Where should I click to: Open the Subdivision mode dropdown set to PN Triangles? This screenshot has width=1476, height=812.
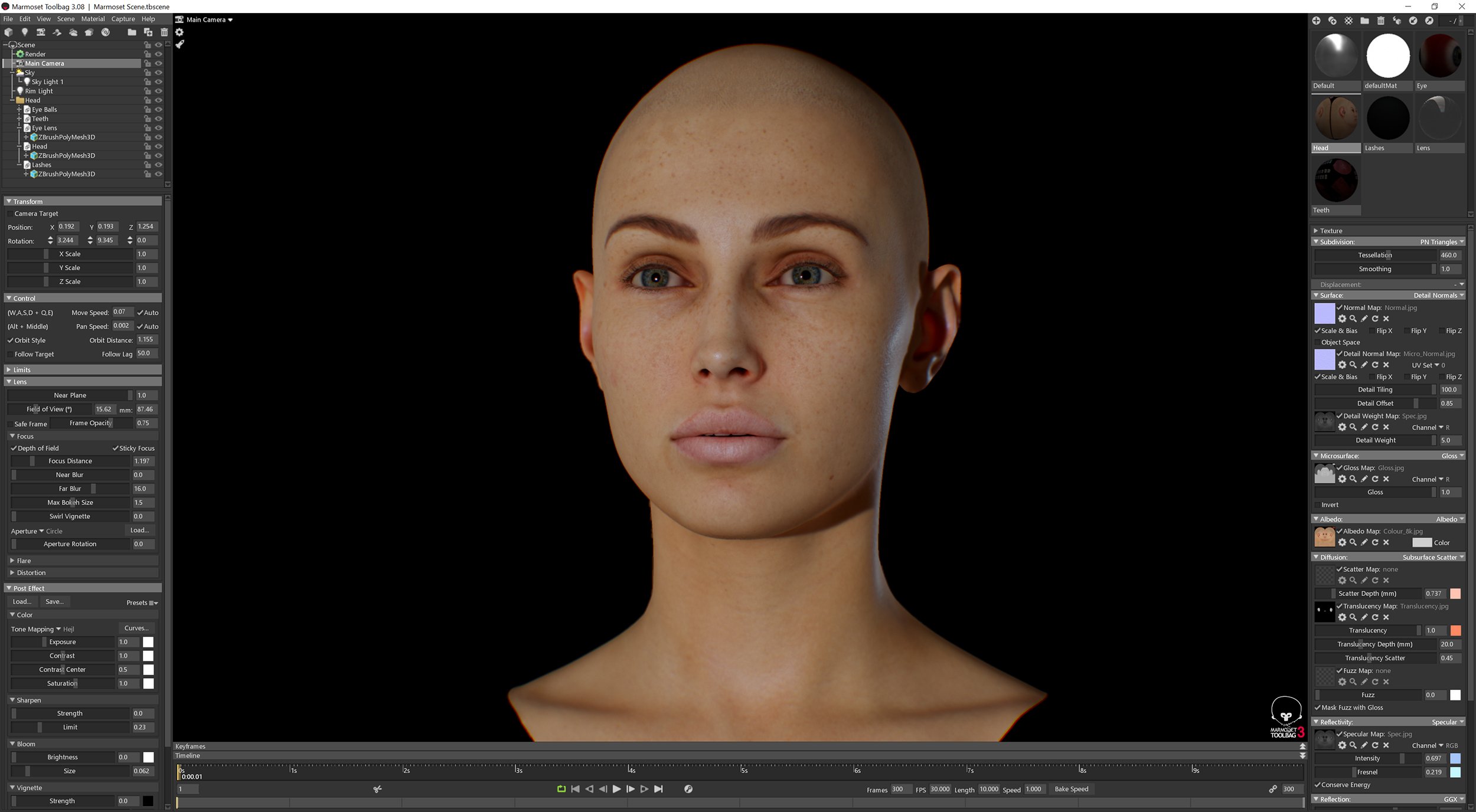[x=1441, y=242]
